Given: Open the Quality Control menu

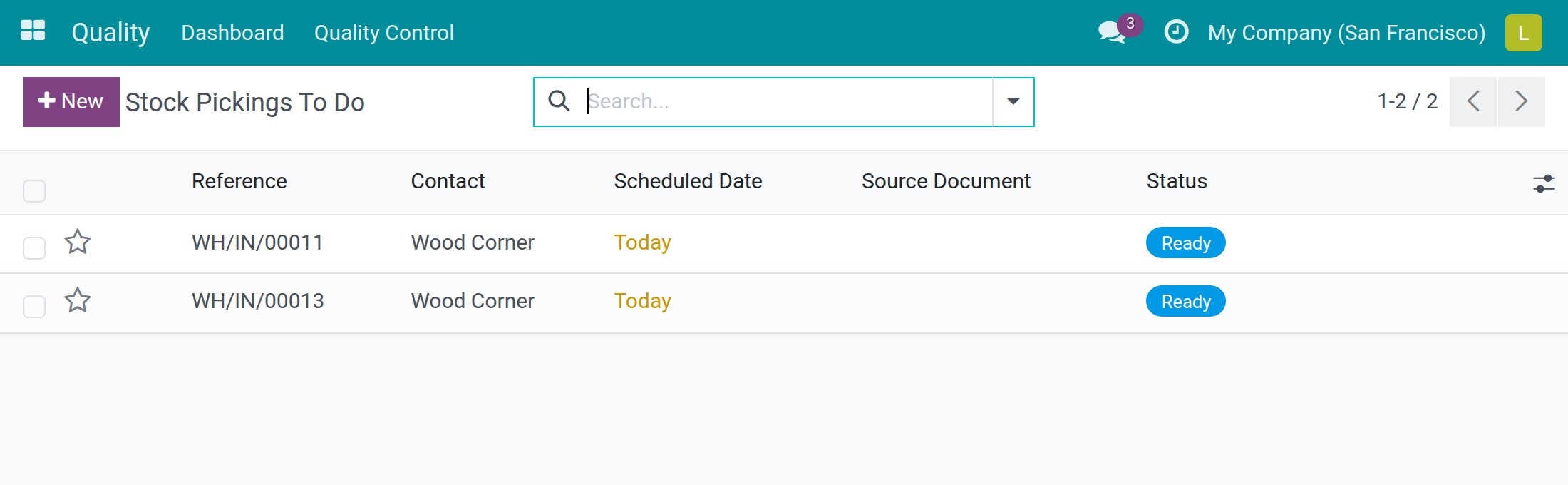Looking at the screenshot, I should pos(383,33).
